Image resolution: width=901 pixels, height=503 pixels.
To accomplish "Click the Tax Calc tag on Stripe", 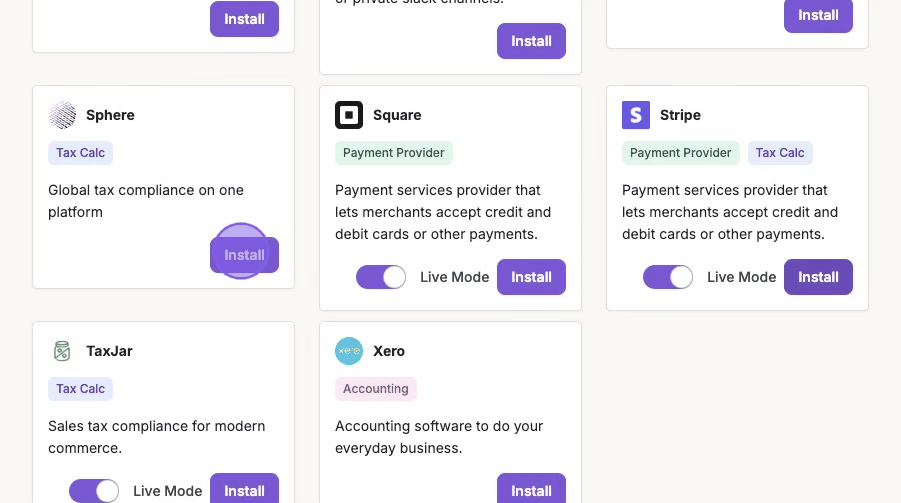I will [780, 153].
